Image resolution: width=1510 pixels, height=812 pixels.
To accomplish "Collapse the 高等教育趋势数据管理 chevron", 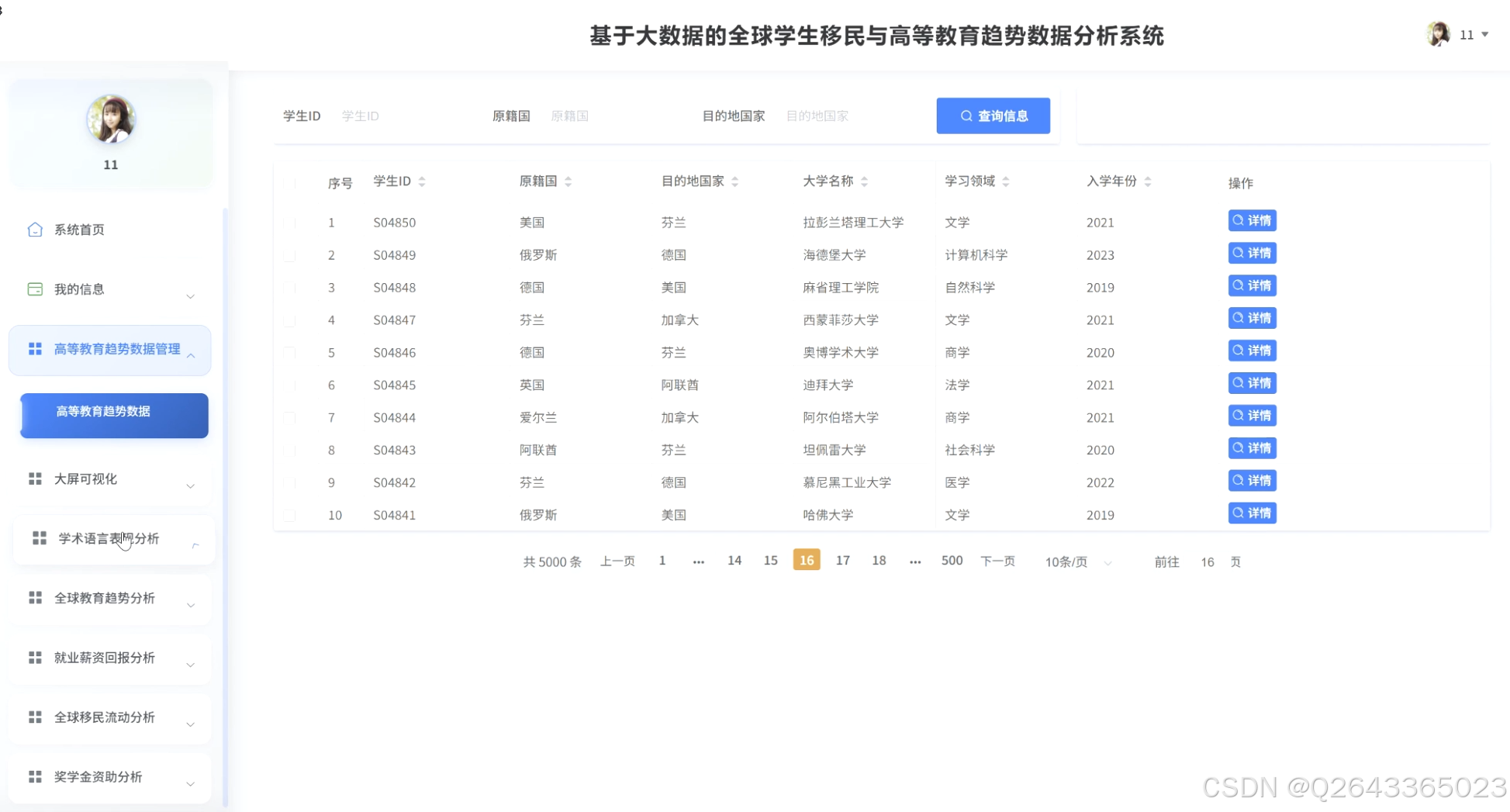I will [x=191, y=355].
